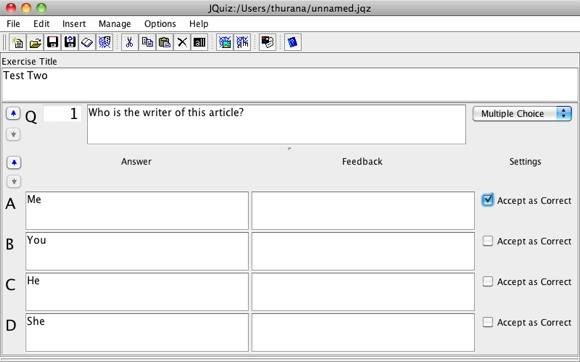580x362 pixels.
Task: Go to next question with down arrow beside Q
Action: [x=13, y=134]
